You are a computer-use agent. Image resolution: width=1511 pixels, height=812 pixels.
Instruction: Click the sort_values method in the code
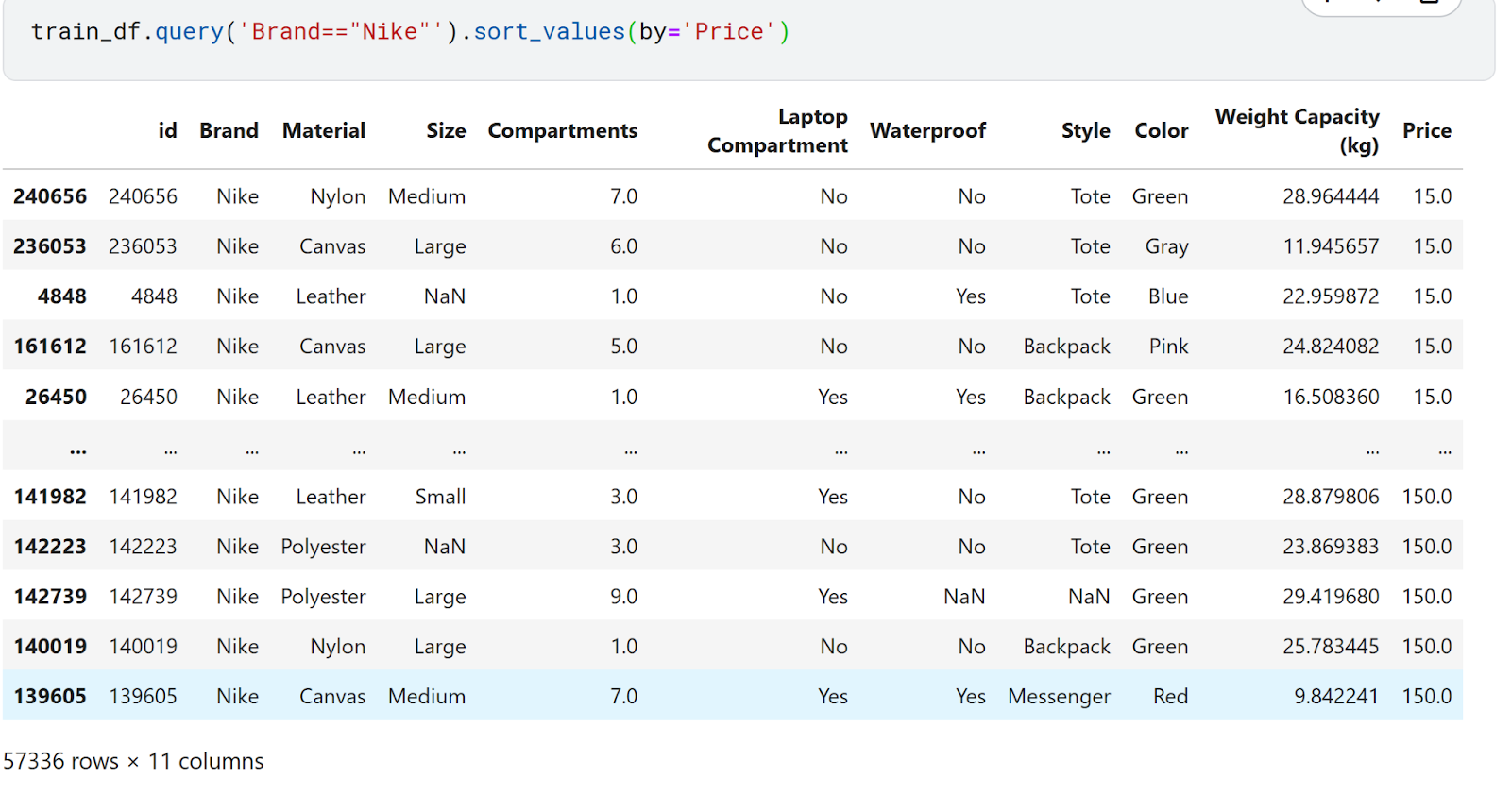click(549, 32)
